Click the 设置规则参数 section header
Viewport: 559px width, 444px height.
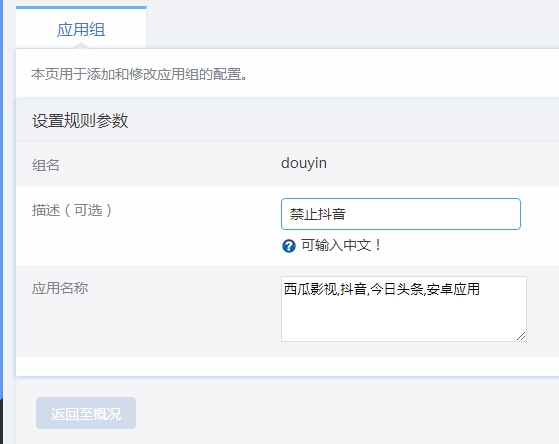tap(80, 121)
